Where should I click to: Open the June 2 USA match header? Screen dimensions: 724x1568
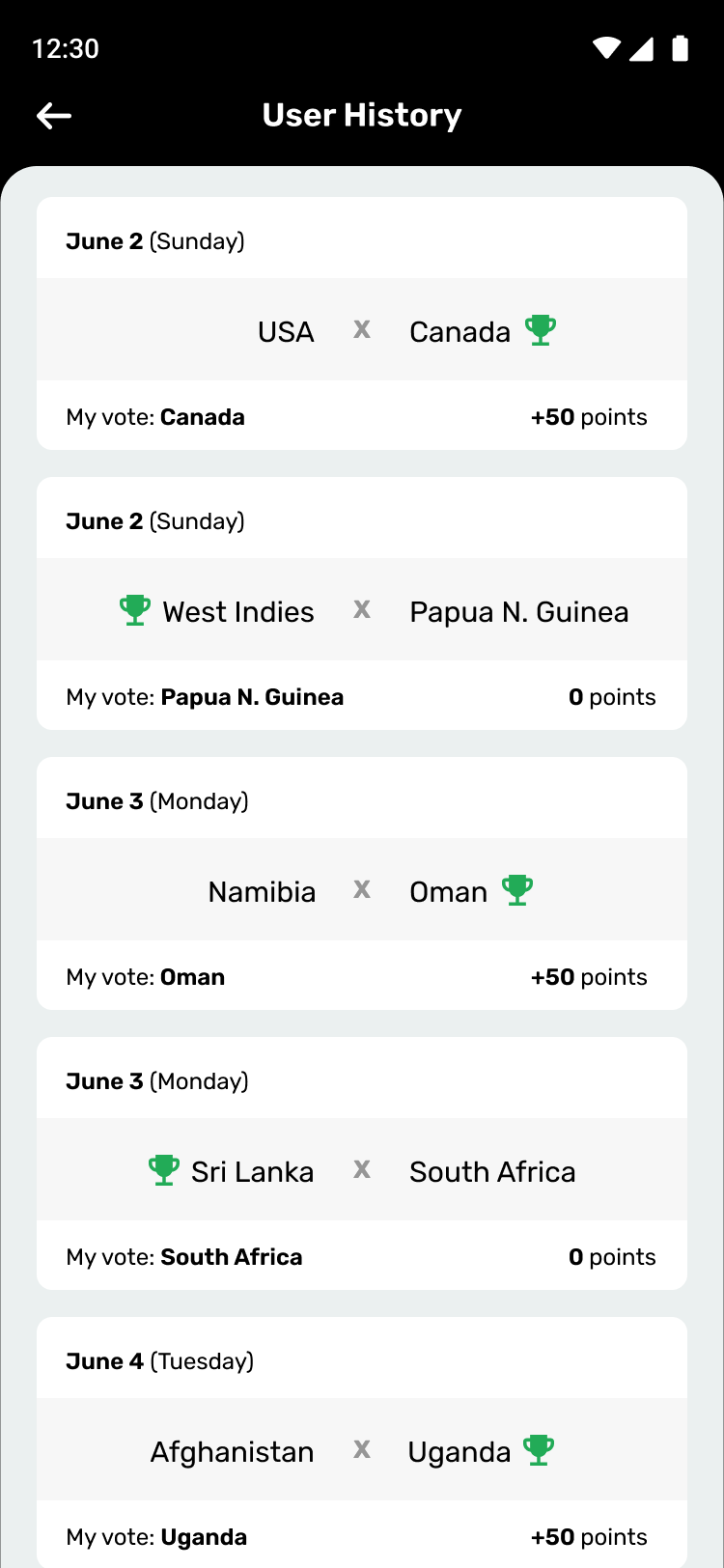pyautogui.click(x=362, y=240)
